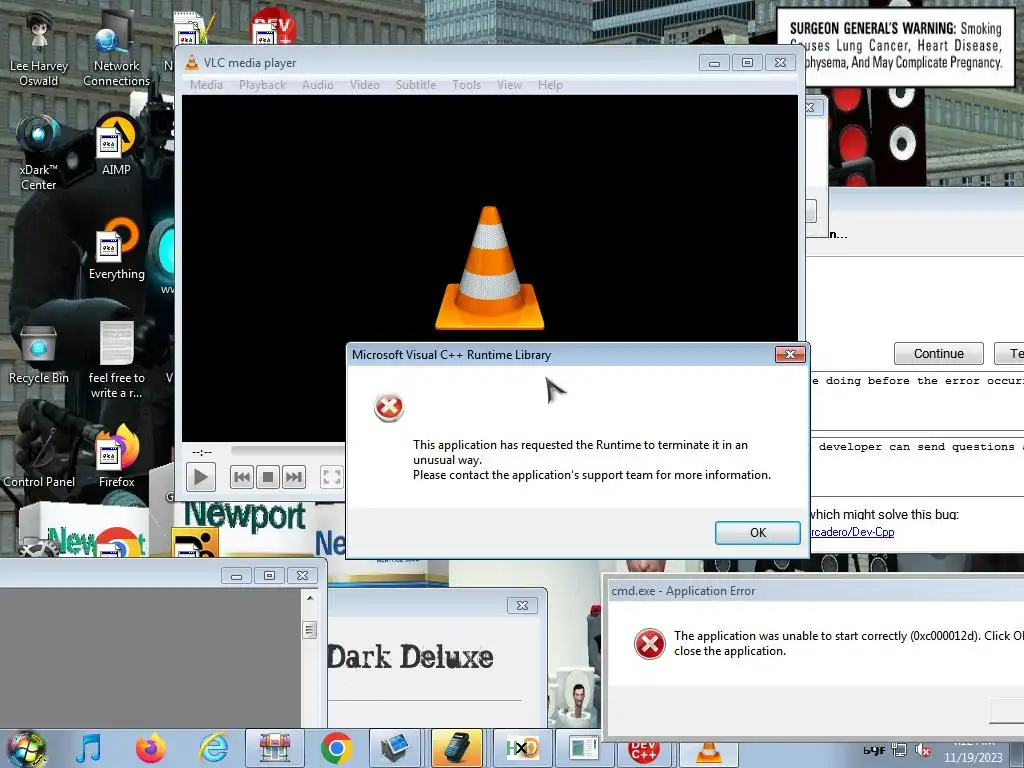Select the Firefox desktop shortcut
1024x768 pixels.
coord(116,457)
